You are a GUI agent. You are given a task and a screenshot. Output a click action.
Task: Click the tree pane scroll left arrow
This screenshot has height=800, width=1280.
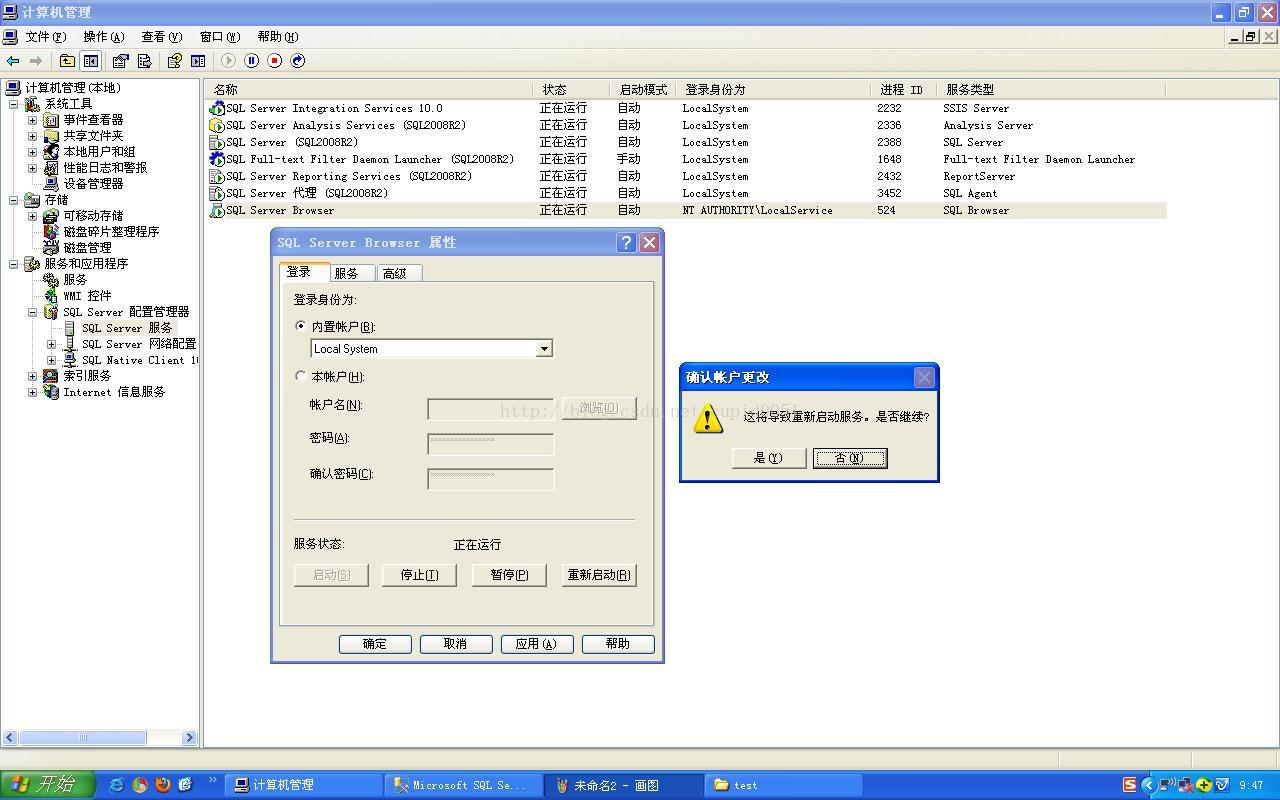[x=11, y=737]
